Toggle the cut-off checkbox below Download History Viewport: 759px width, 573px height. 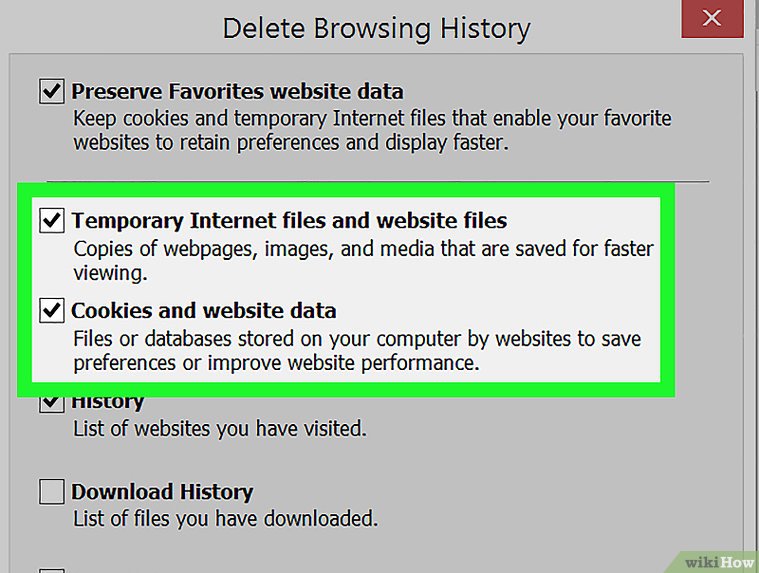click(x=51, y=570)
